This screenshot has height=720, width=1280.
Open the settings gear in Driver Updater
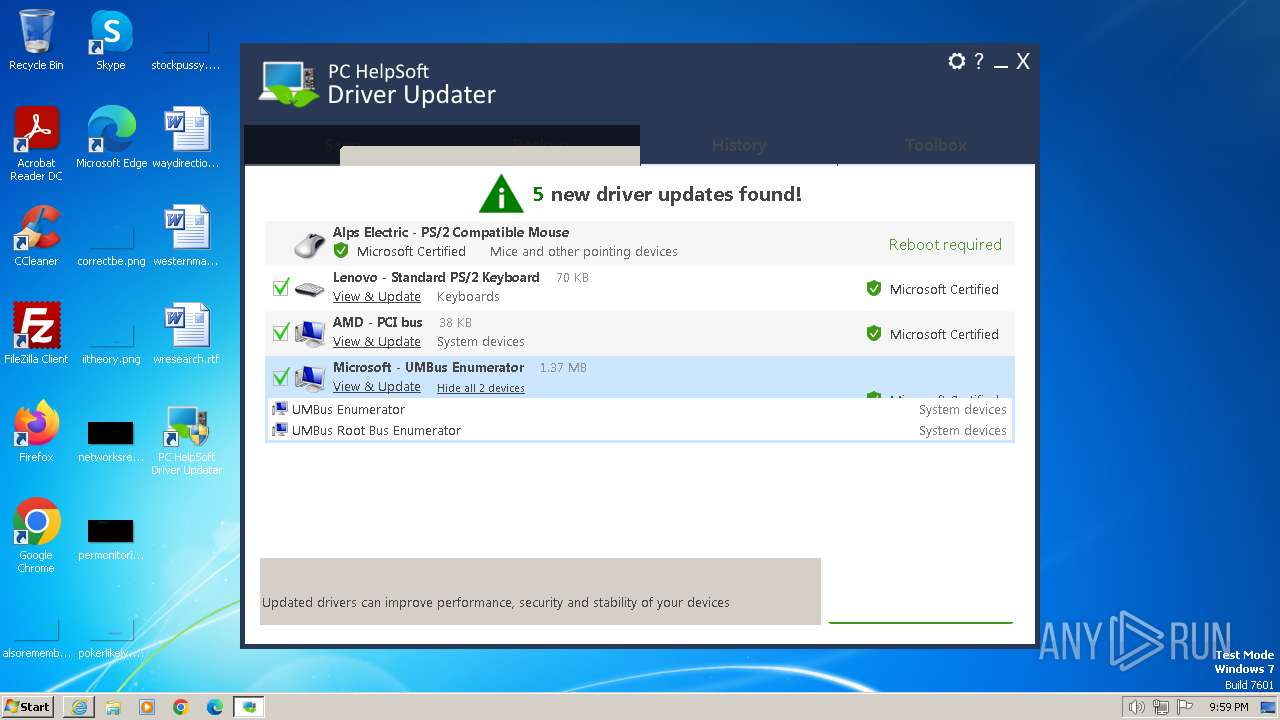(x=957, y=62)
